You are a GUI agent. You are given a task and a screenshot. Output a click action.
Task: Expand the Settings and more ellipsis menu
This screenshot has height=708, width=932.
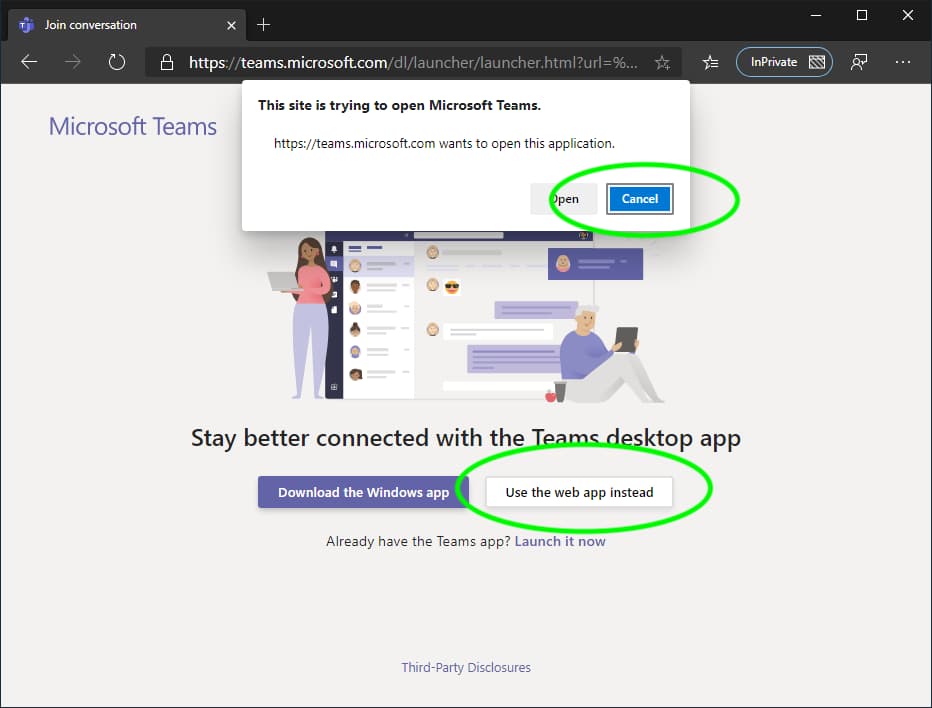click(903, 62)
